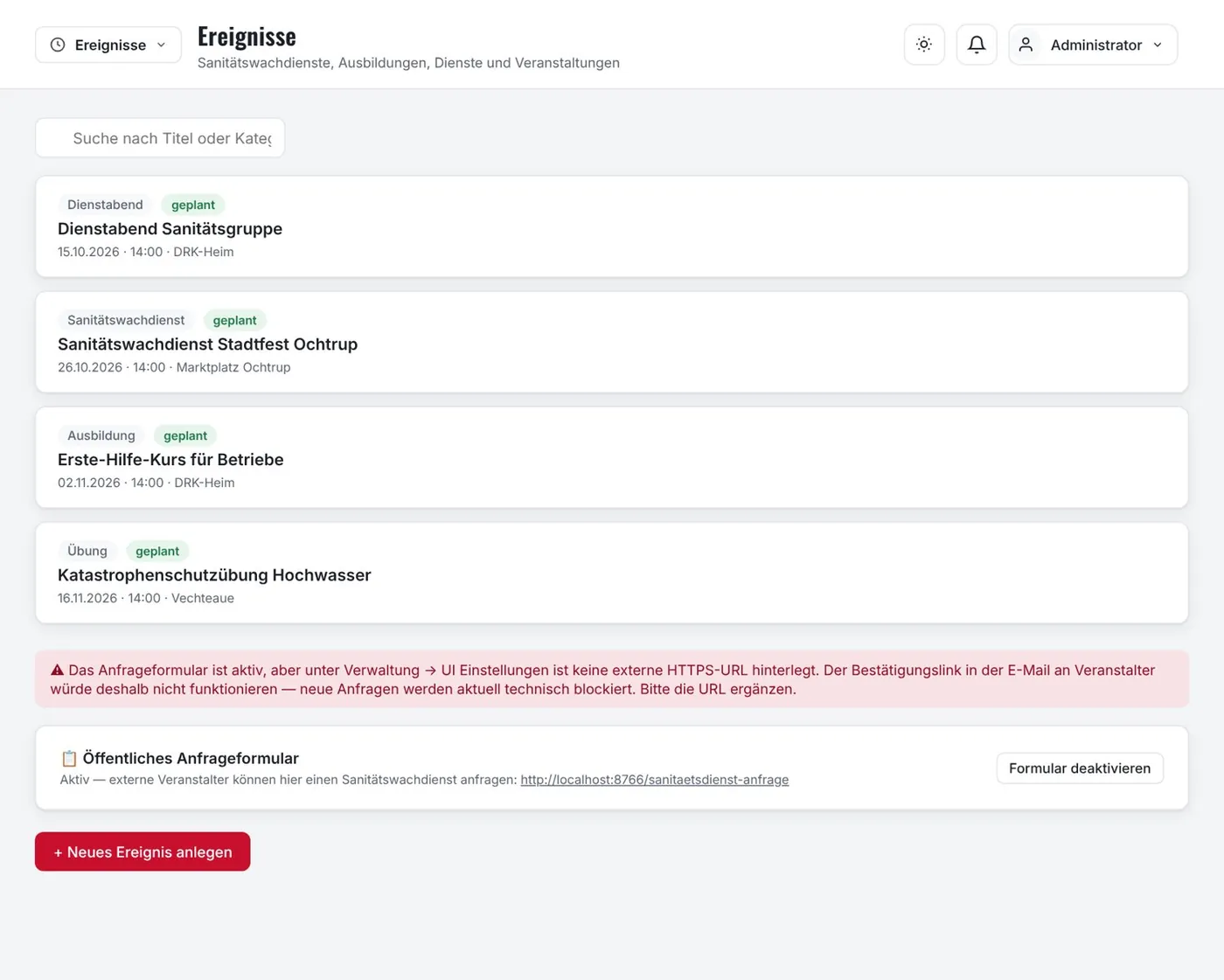
Task: Open the localhost sanitaetsdienst-anfrage link
Action: [x=655, y=780]
